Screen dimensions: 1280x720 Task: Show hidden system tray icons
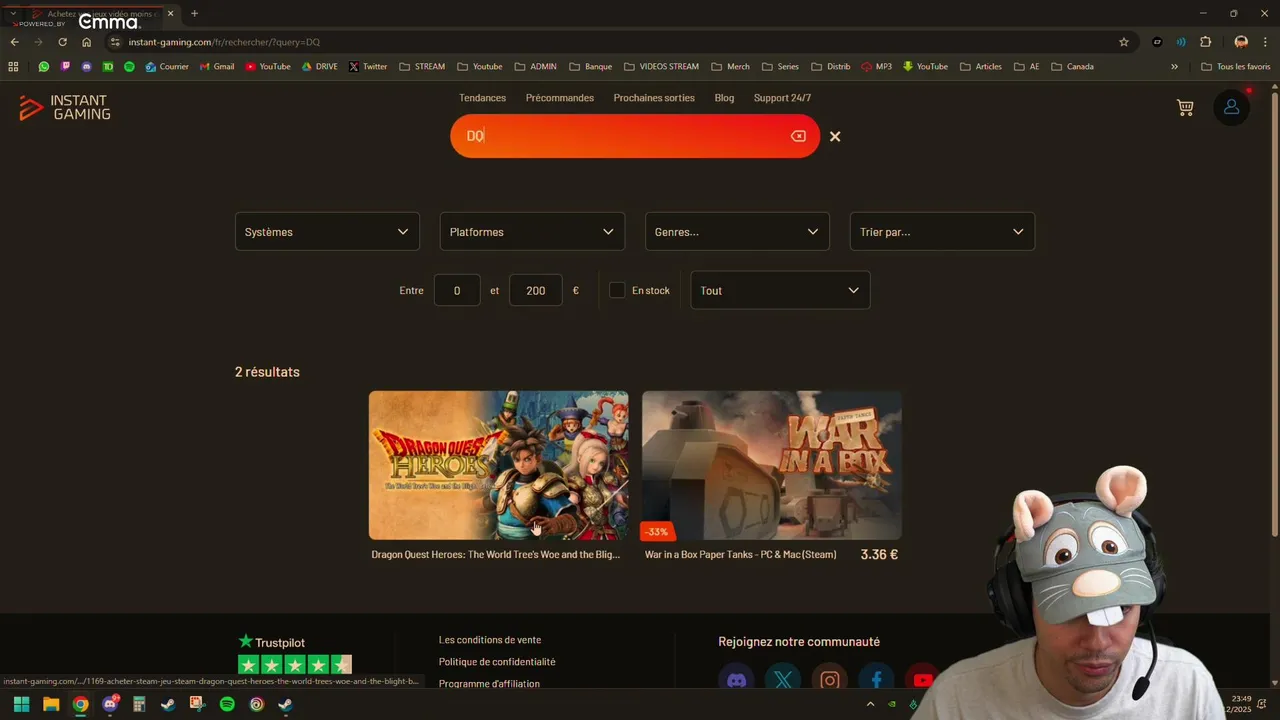[x=870, y=704]
